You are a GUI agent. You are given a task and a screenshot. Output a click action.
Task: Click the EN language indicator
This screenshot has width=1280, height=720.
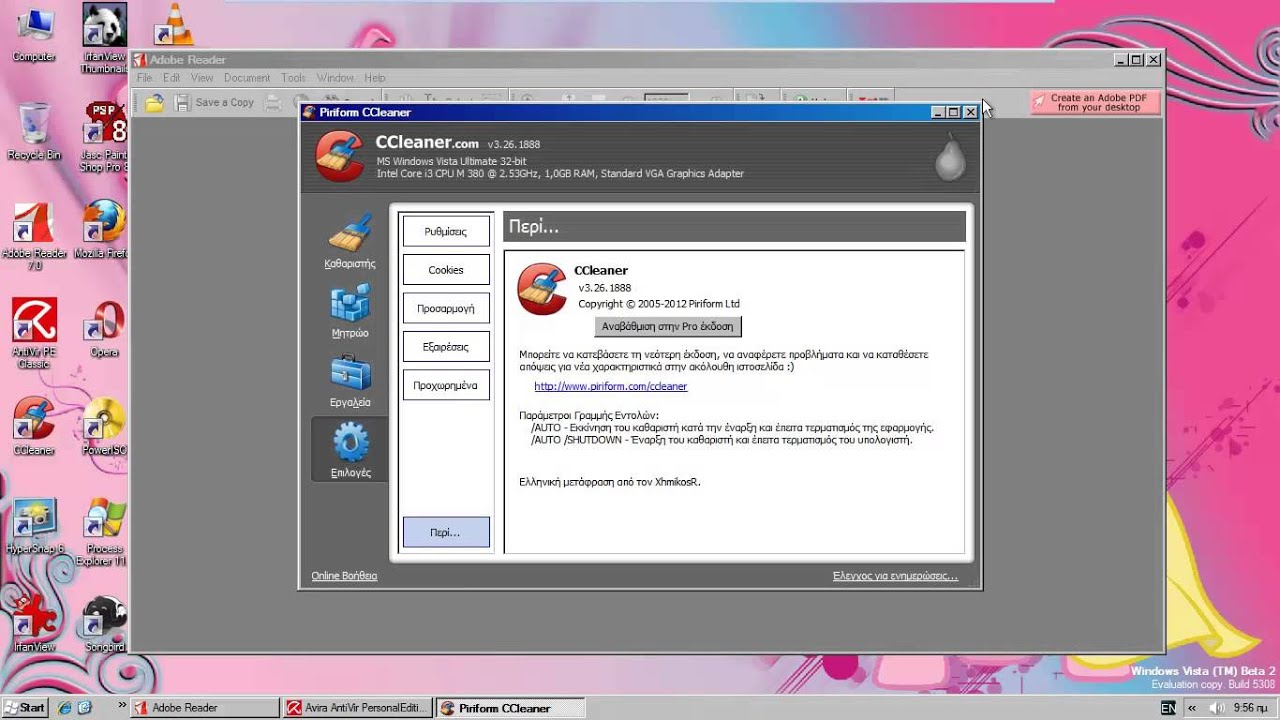tap(1168, 708)
